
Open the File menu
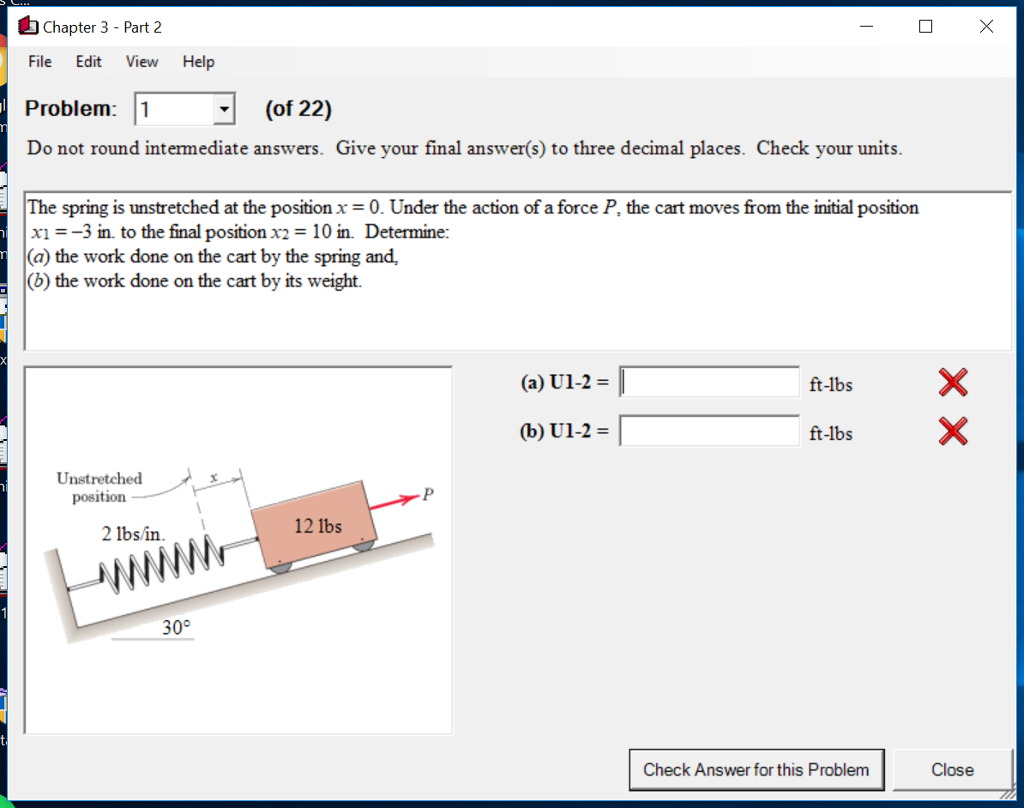click(x=39, y=61)
